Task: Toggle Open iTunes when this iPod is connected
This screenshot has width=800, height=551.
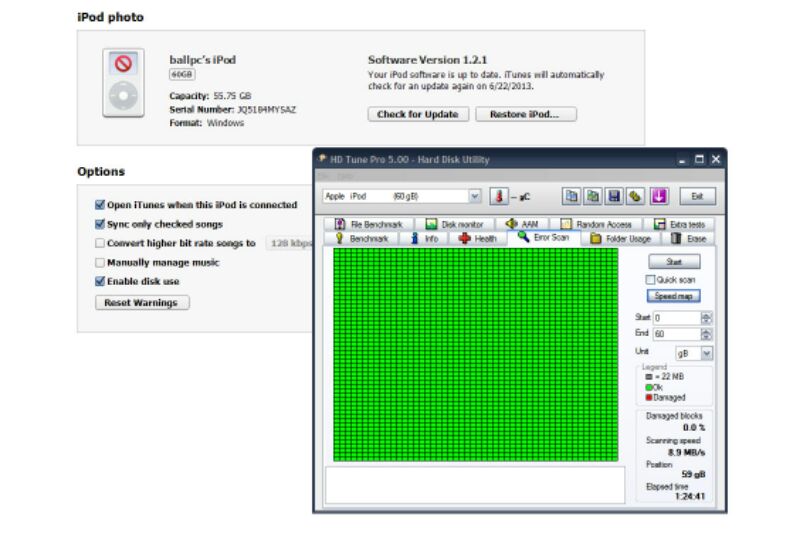Action: (100, 205)
